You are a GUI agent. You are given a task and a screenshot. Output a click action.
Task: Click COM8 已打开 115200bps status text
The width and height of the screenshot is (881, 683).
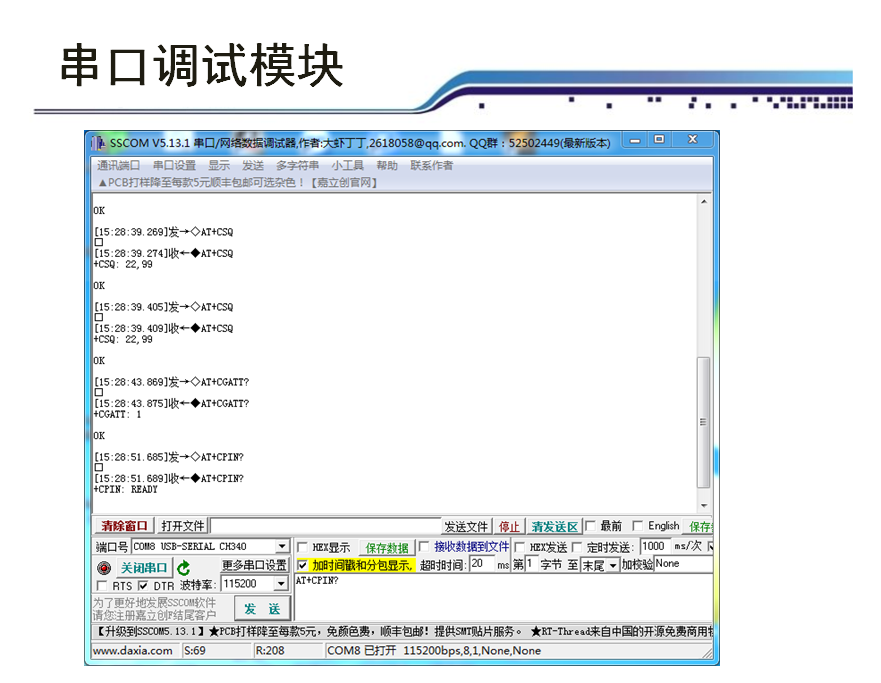tap(434, 650)
